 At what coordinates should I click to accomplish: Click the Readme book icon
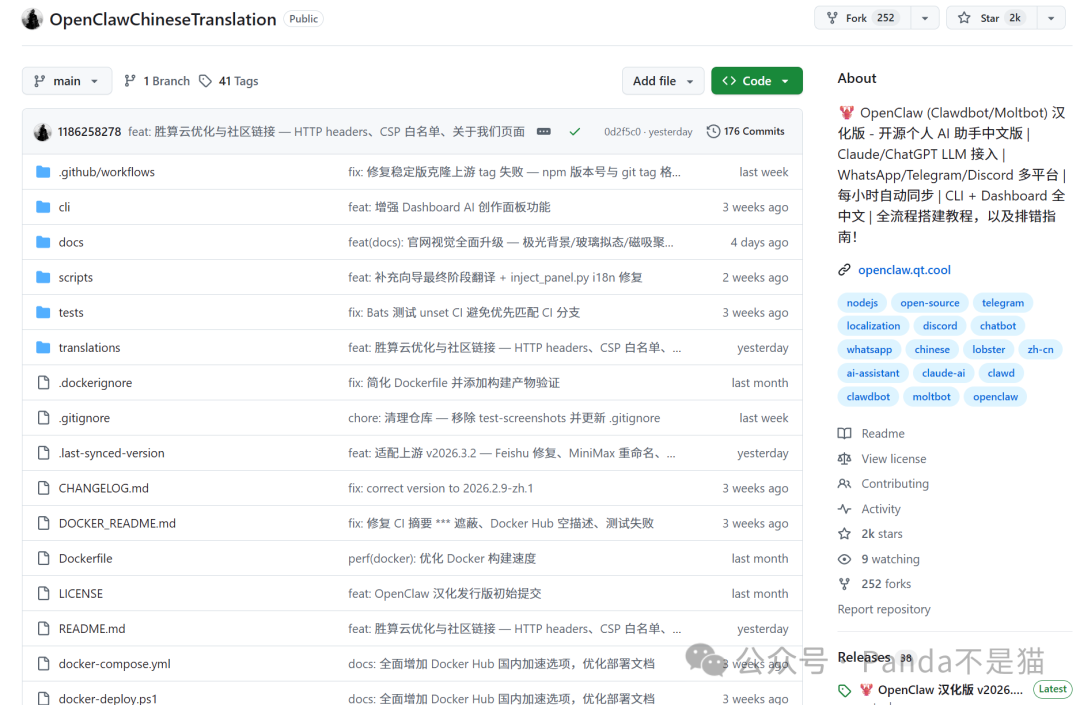click(844, 433)
